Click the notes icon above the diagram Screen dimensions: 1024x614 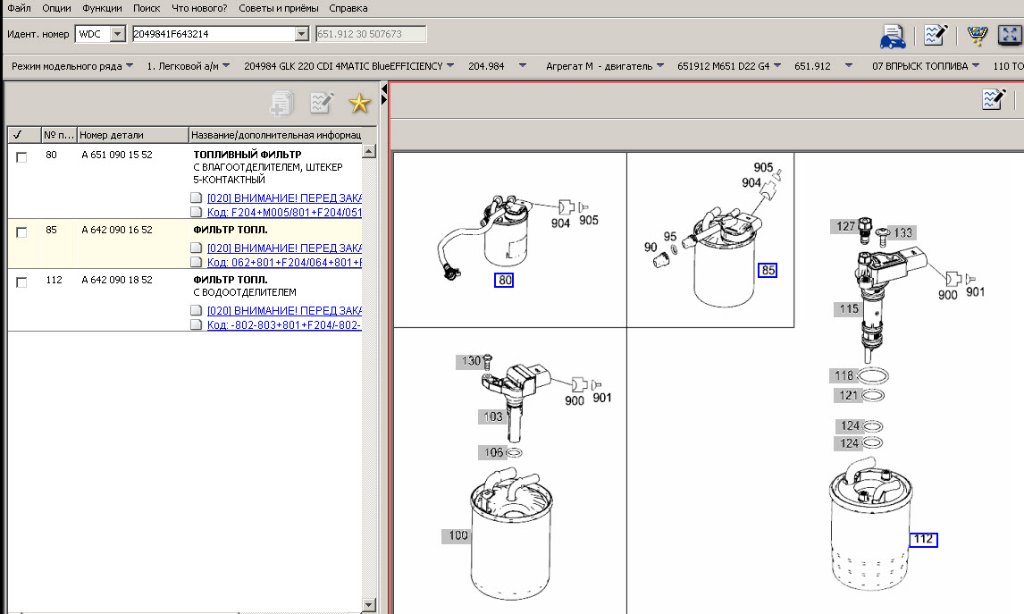point(993,98)
